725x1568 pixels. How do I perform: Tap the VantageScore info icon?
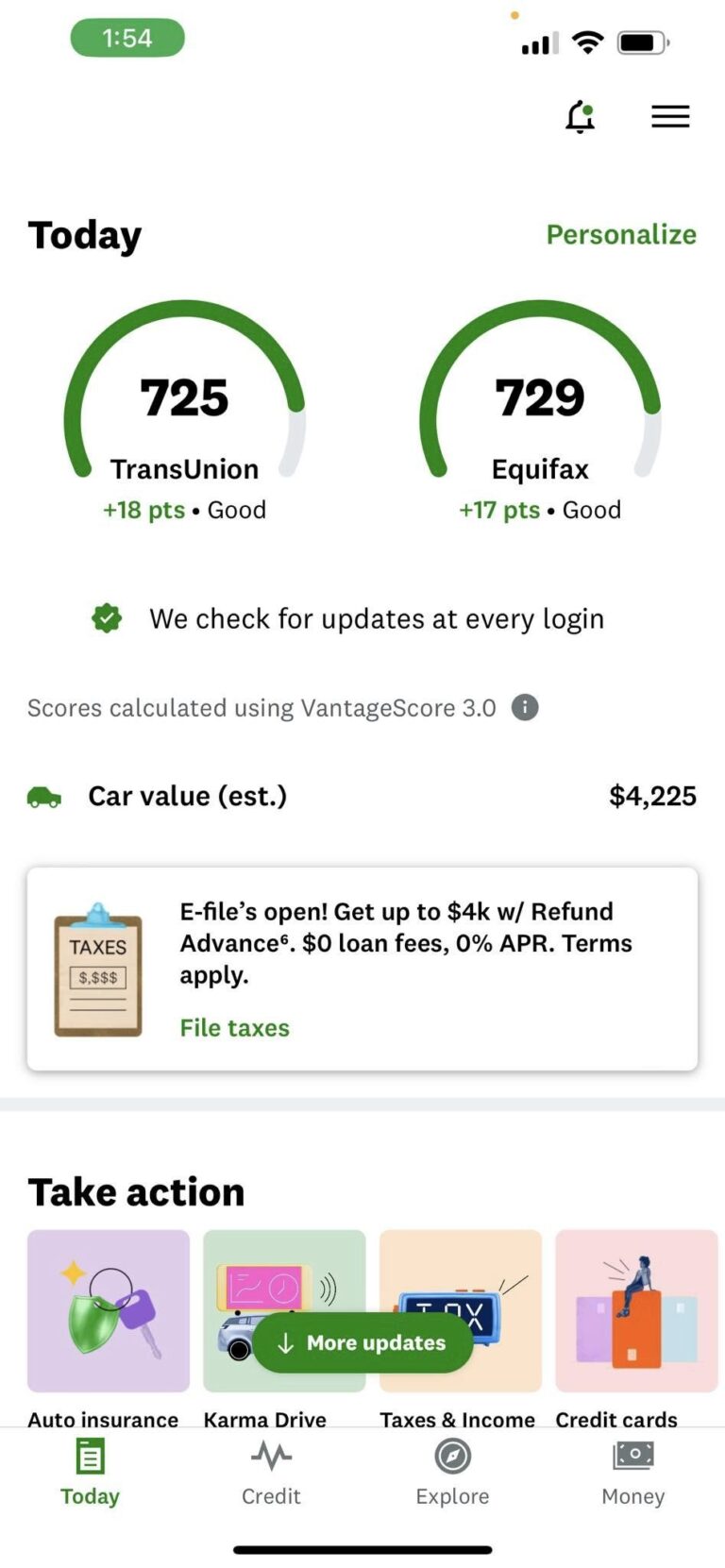(x=525, y=707)
